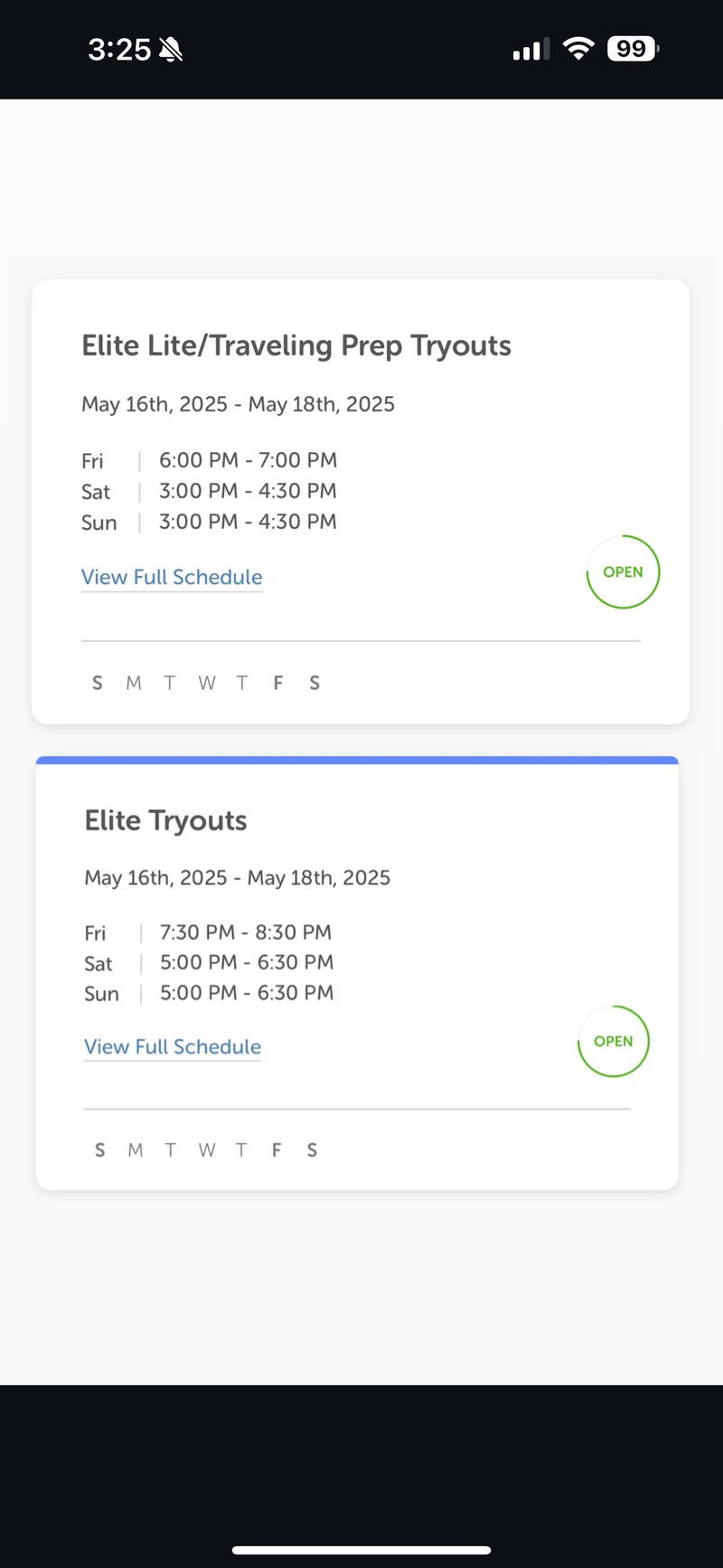The width and height of the screenshot is (723, 1568).
Task: Tap the W day letter in first card
Action: [x=207, y=683]
